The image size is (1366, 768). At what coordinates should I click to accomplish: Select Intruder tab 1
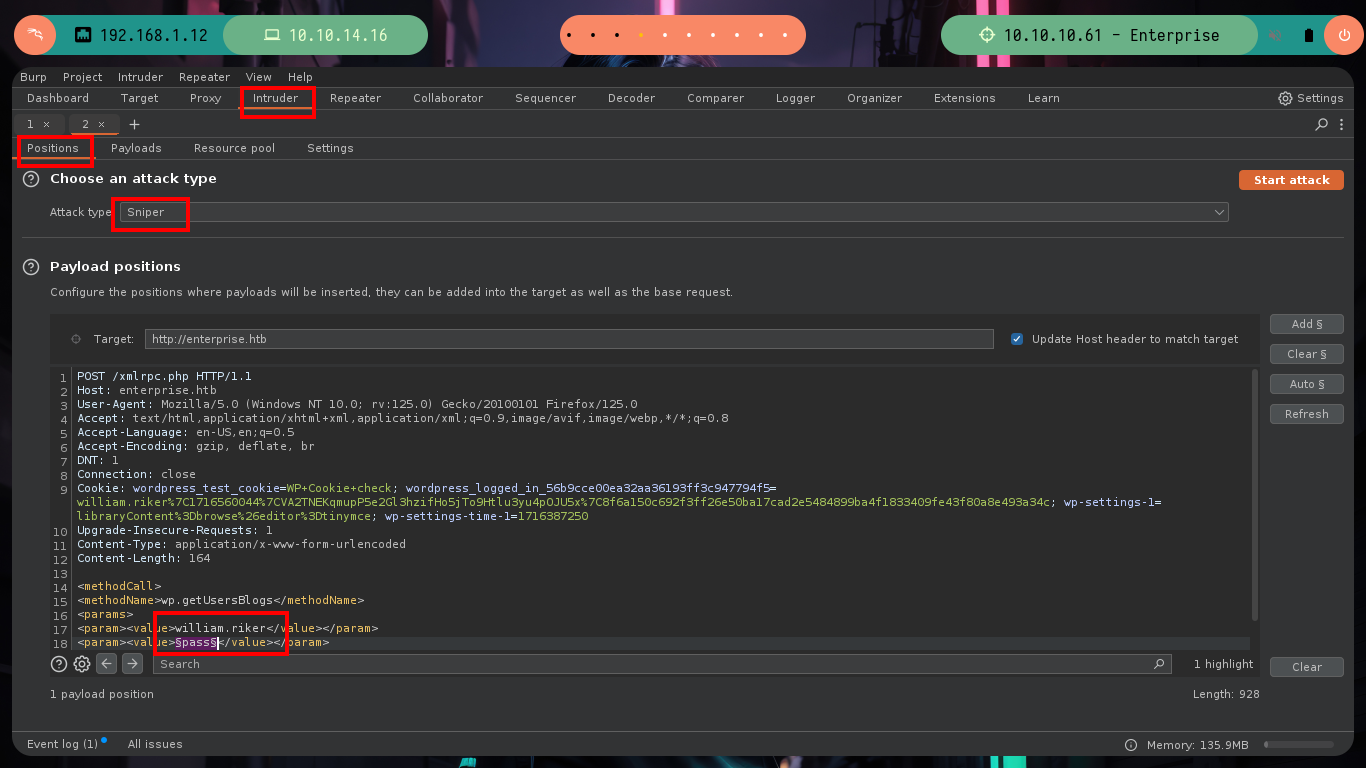click(31, 124)
